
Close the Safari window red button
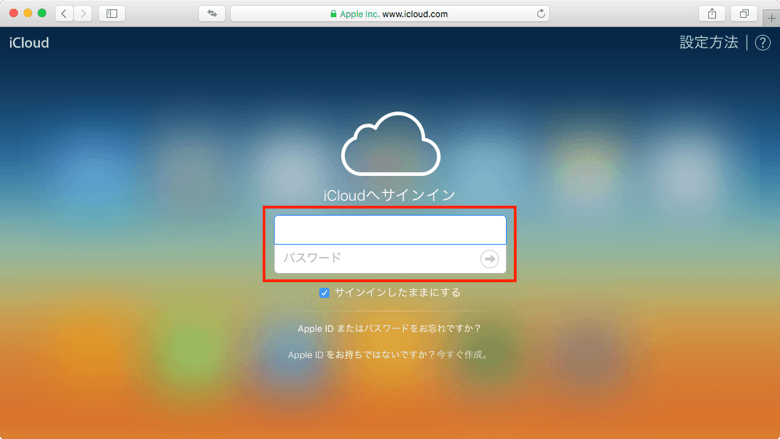[13, 13]
